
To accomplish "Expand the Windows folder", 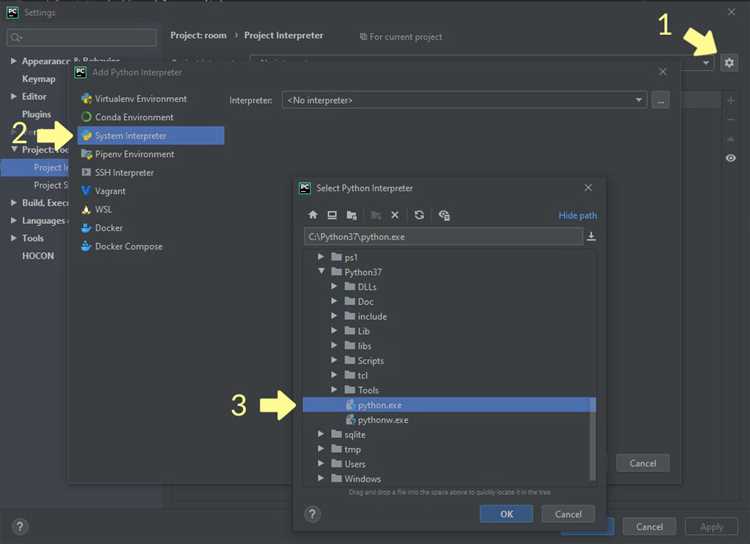I will (x=320, y=478).
